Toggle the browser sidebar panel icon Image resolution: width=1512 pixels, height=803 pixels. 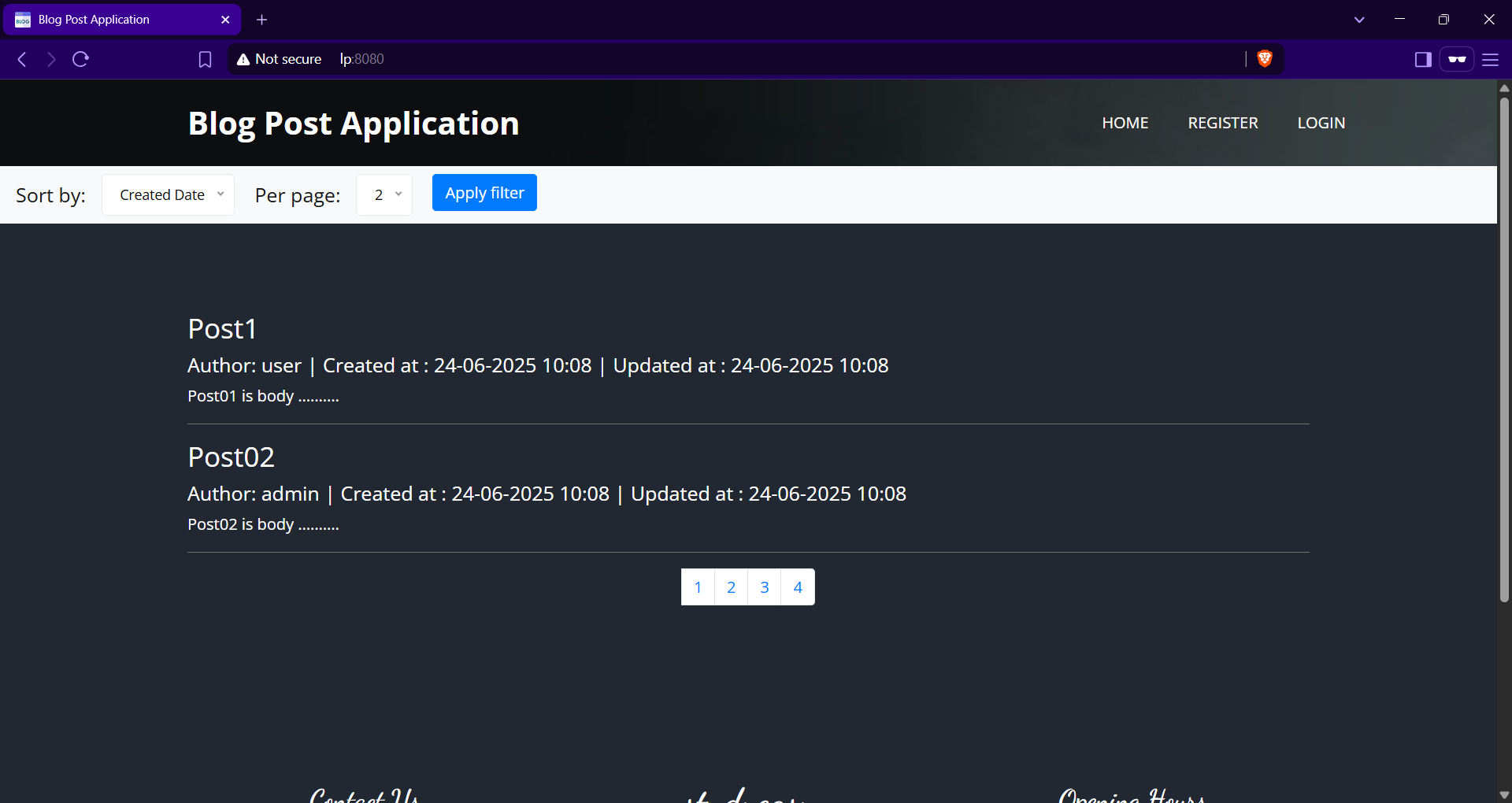(x=1422, y=60)
